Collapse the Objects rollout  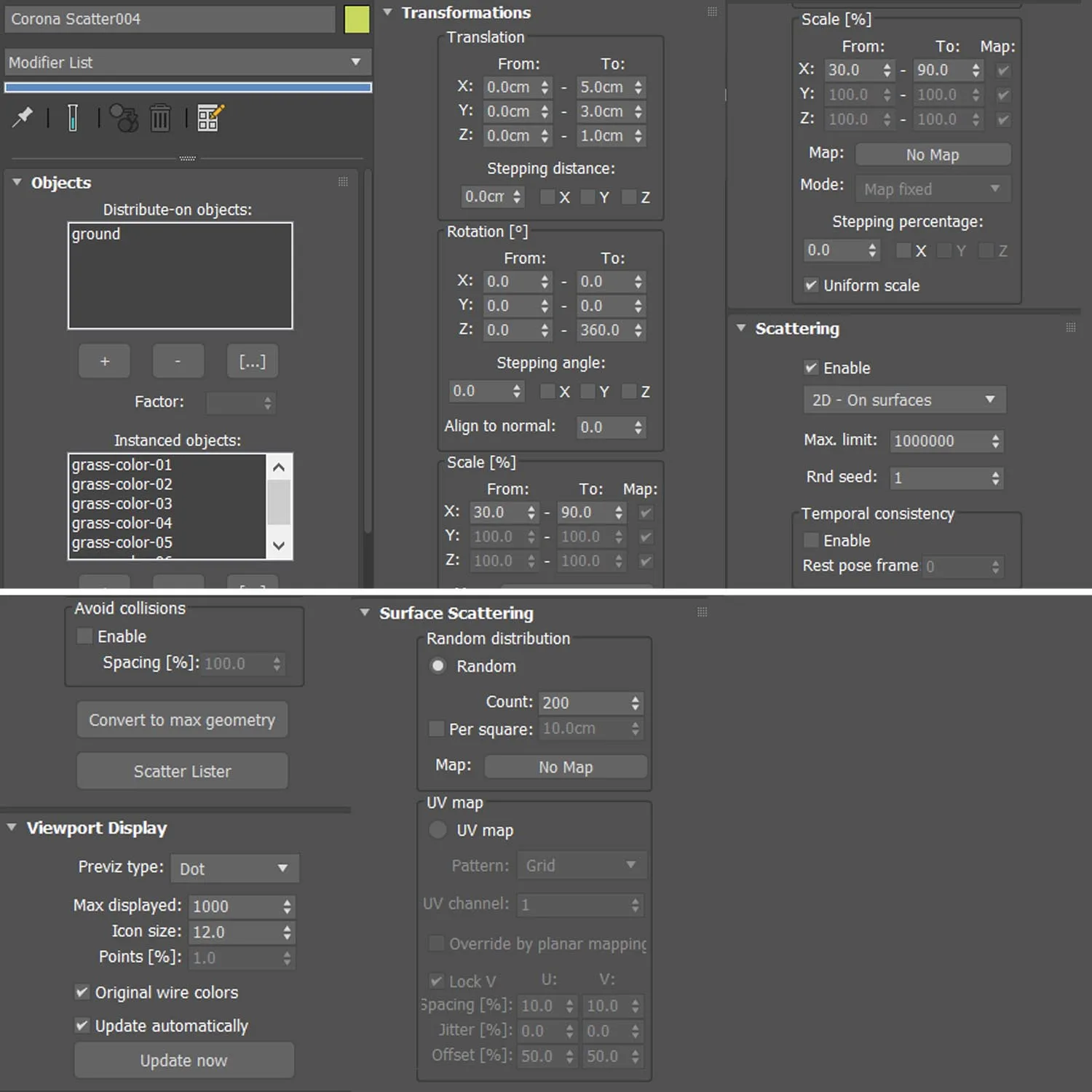point(17,182)
